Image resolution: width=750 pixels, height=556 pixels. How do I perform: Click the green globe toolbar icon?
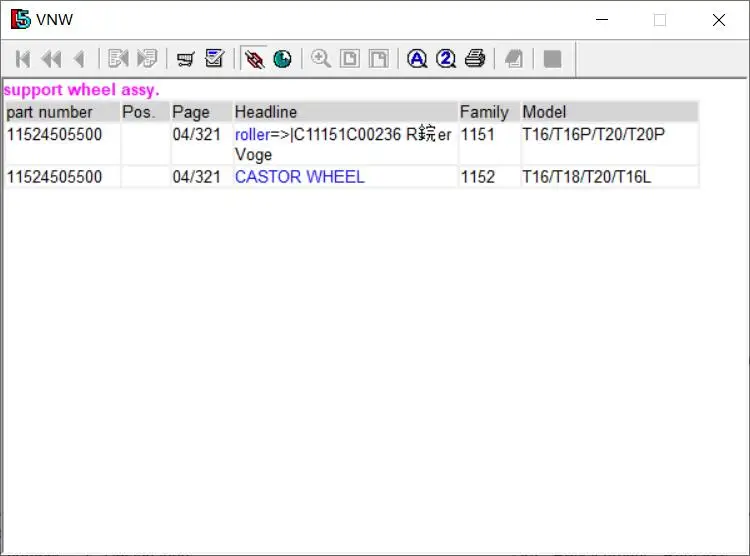(x=283, y=59)
